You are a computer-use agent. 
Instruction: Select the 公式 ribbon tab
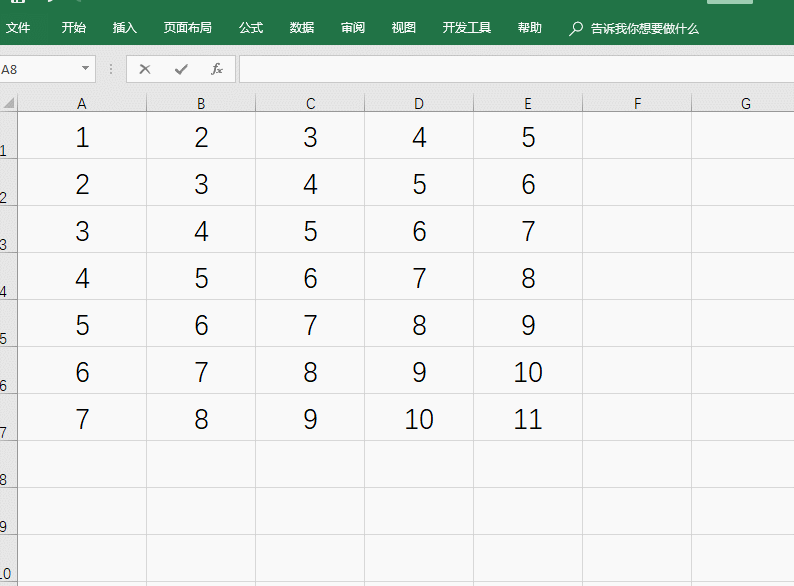coord(251,28)
